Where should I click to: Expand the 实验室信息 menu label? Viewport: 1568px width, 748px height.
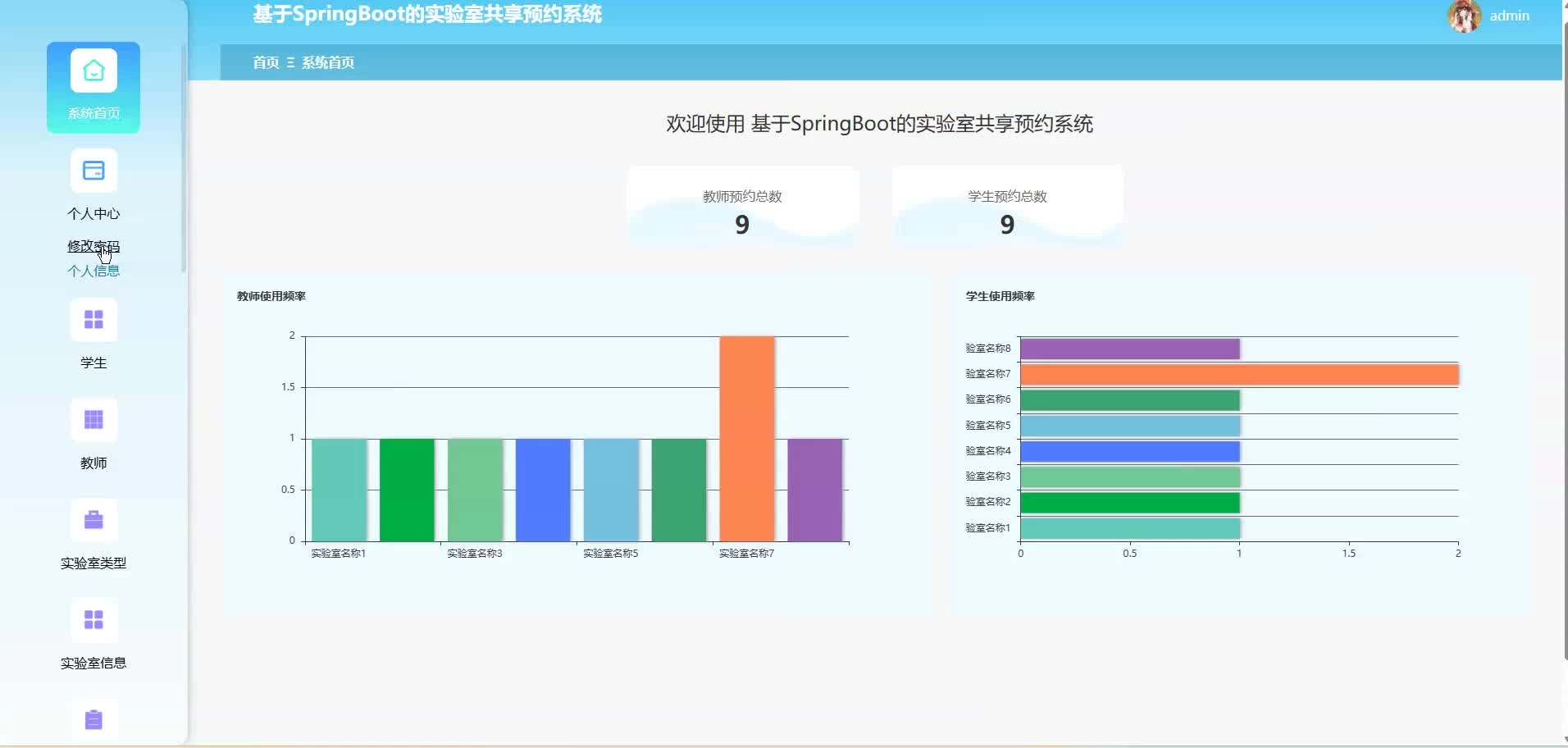click(x=93, y=663)
